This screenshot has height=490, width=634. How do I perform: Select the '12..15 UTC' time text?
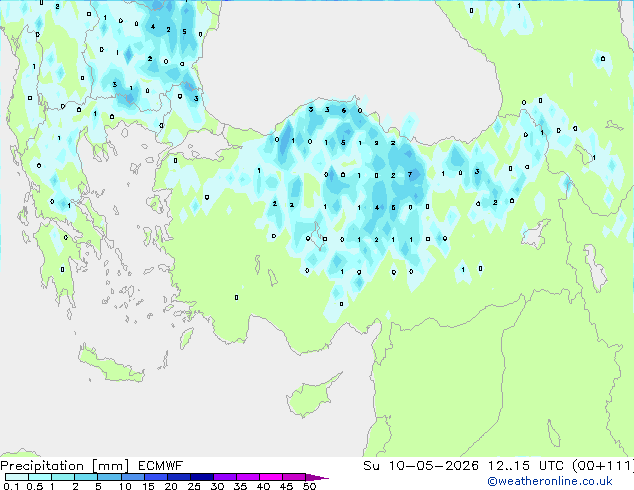526,466
